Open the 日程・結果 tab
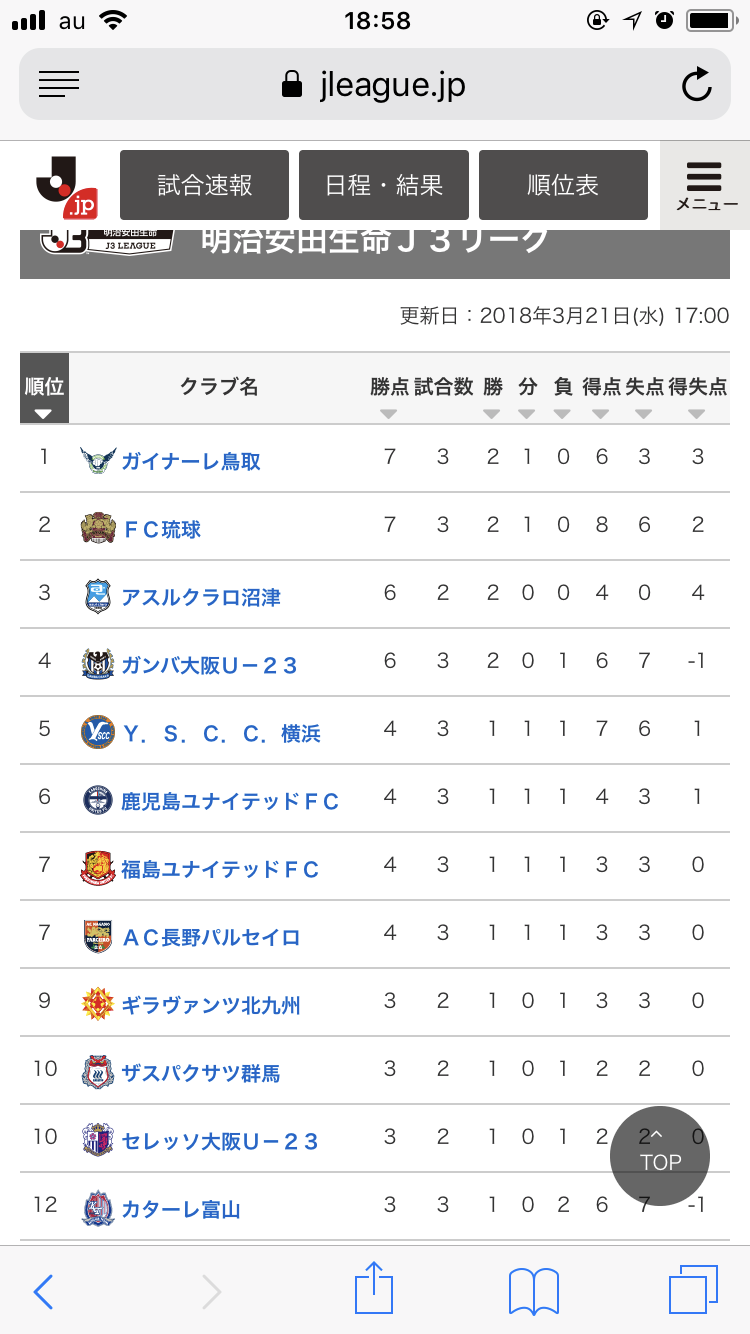 [x=384, y=185]
